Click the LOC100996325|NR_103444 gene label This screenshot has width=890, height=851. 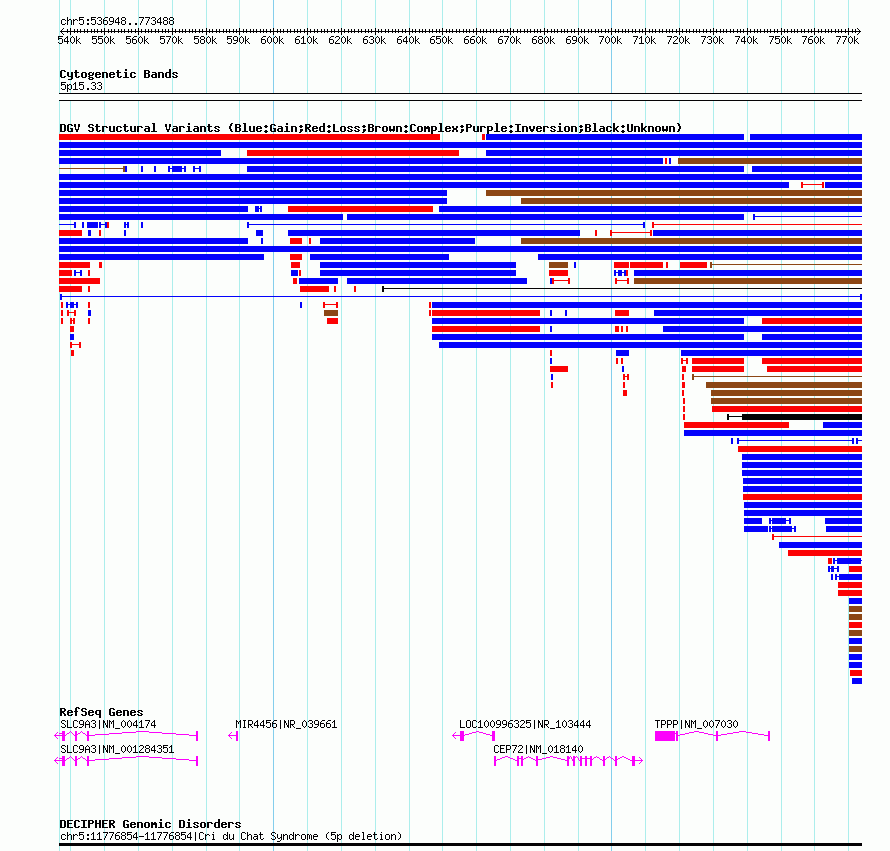coord(525,724)
